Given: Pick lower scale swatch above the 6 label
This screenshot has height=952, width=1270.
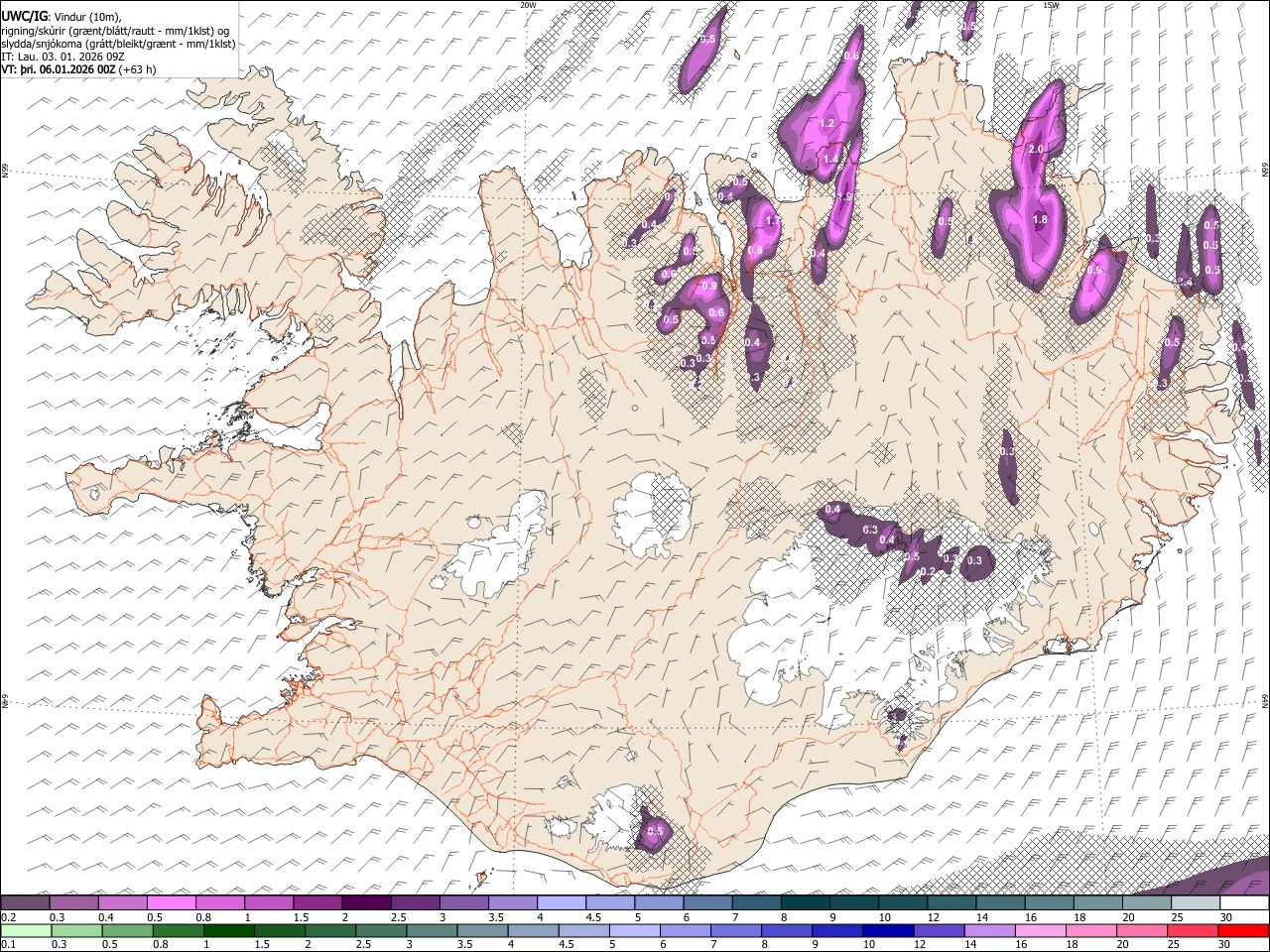Looking at the screenshot, I should click(x=686, y=931).
